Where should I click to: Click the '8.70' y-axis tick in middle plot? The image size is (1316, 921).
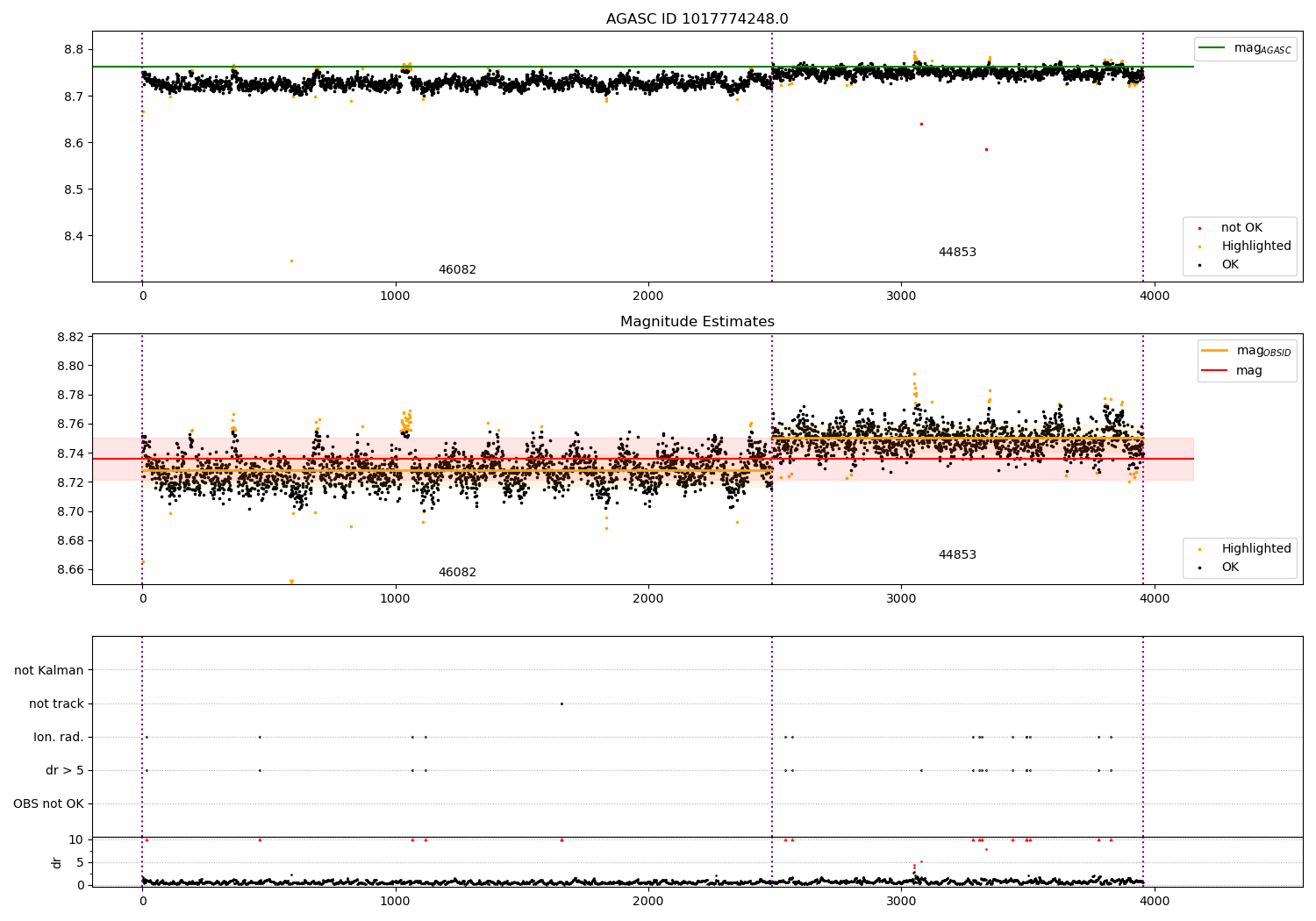click(x=71, y=512)
